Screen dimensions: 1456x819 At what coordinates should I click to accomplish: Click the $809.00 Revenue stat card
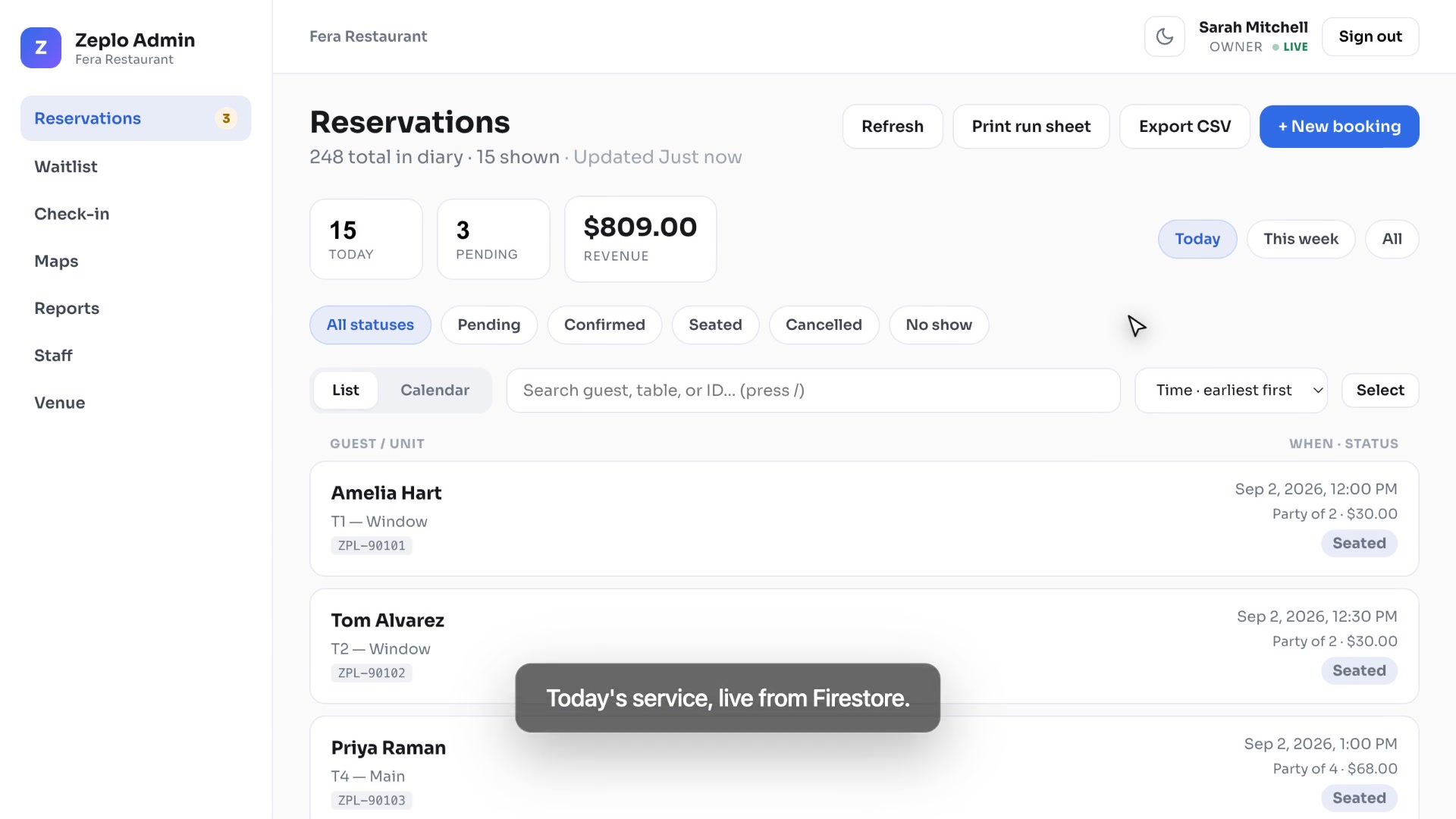point(641,240)
